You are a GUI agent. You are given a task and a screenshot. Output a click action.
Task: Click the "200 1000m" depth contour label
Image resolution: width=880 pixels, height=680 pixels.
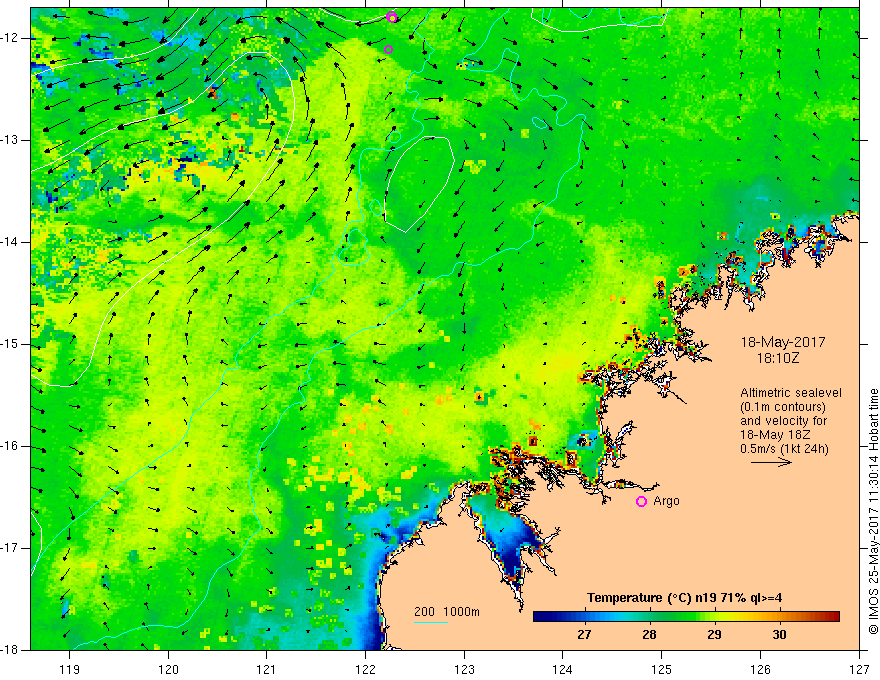tap(447, 612)
